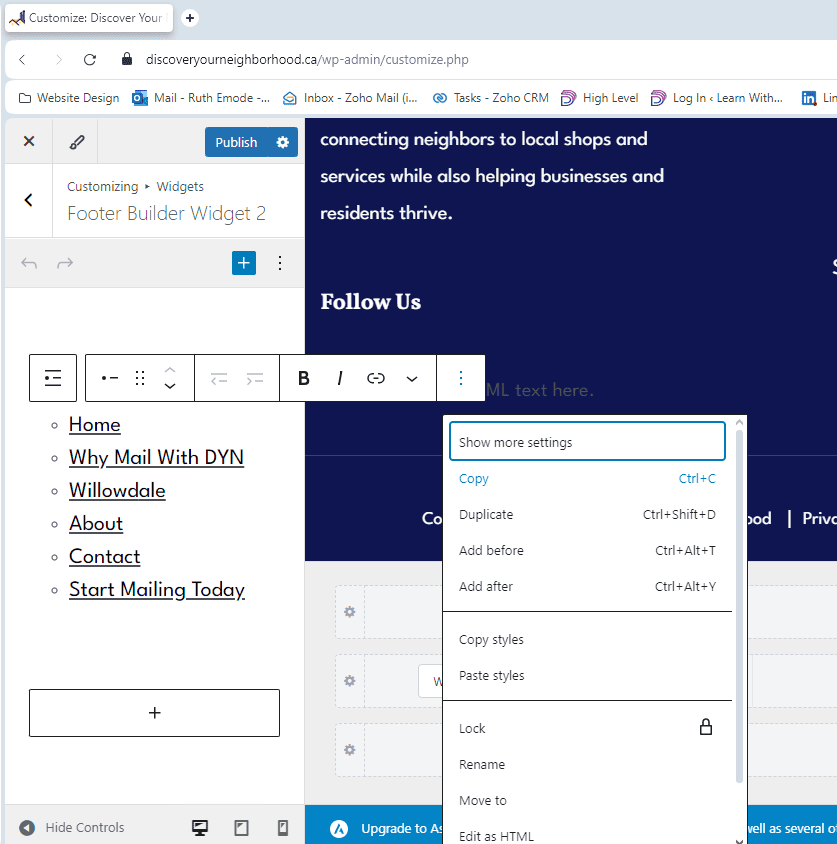Insert a link using the link icon

[376, 378]
